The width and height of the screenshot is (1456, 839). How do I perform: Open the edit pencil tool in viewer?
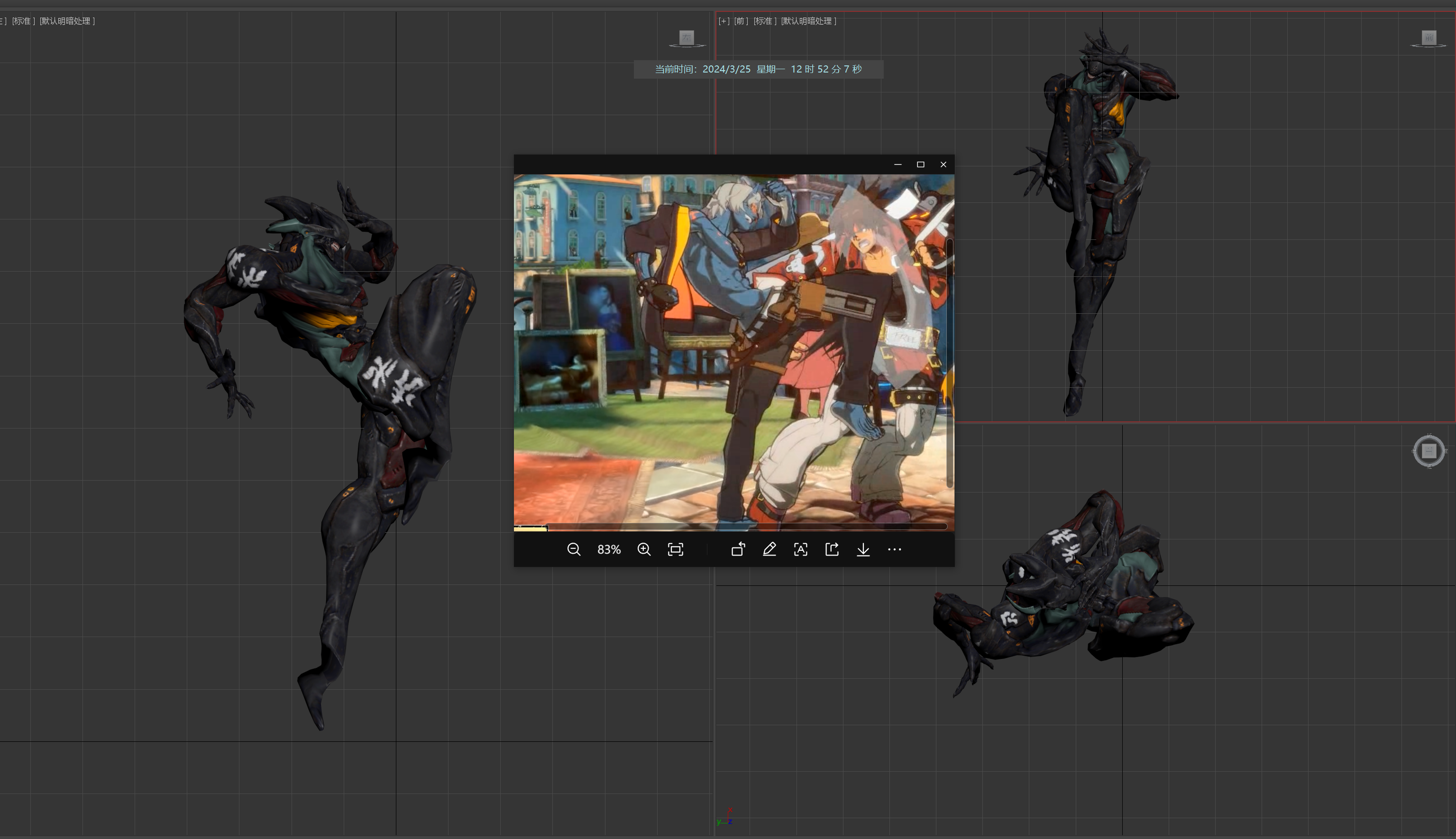769,549
